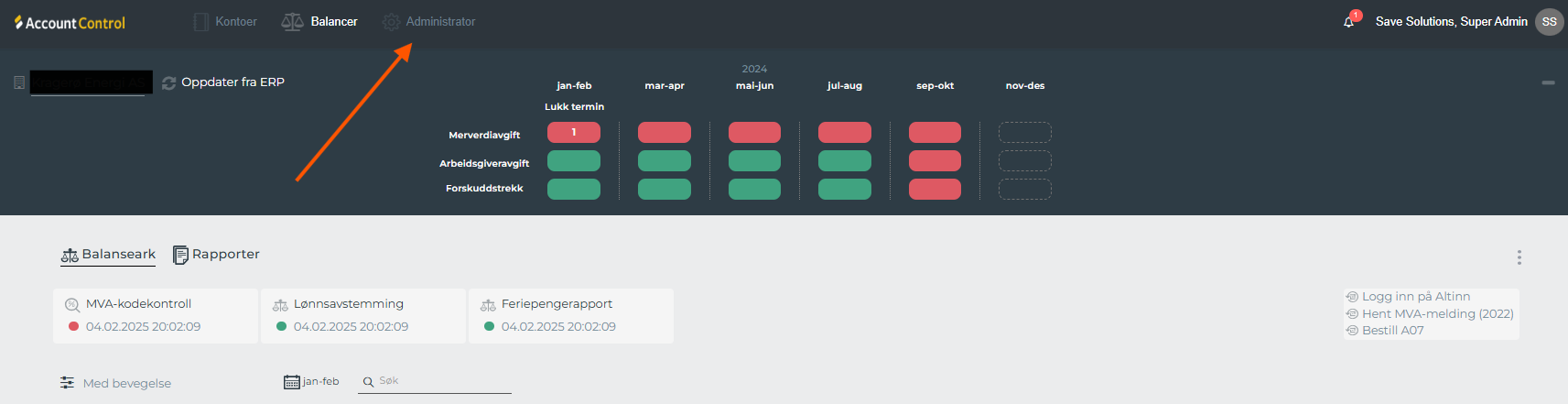1568x404 pixels.
Task: Click the Oppdater fra ERP refresh icon
Action: (168, 83)
